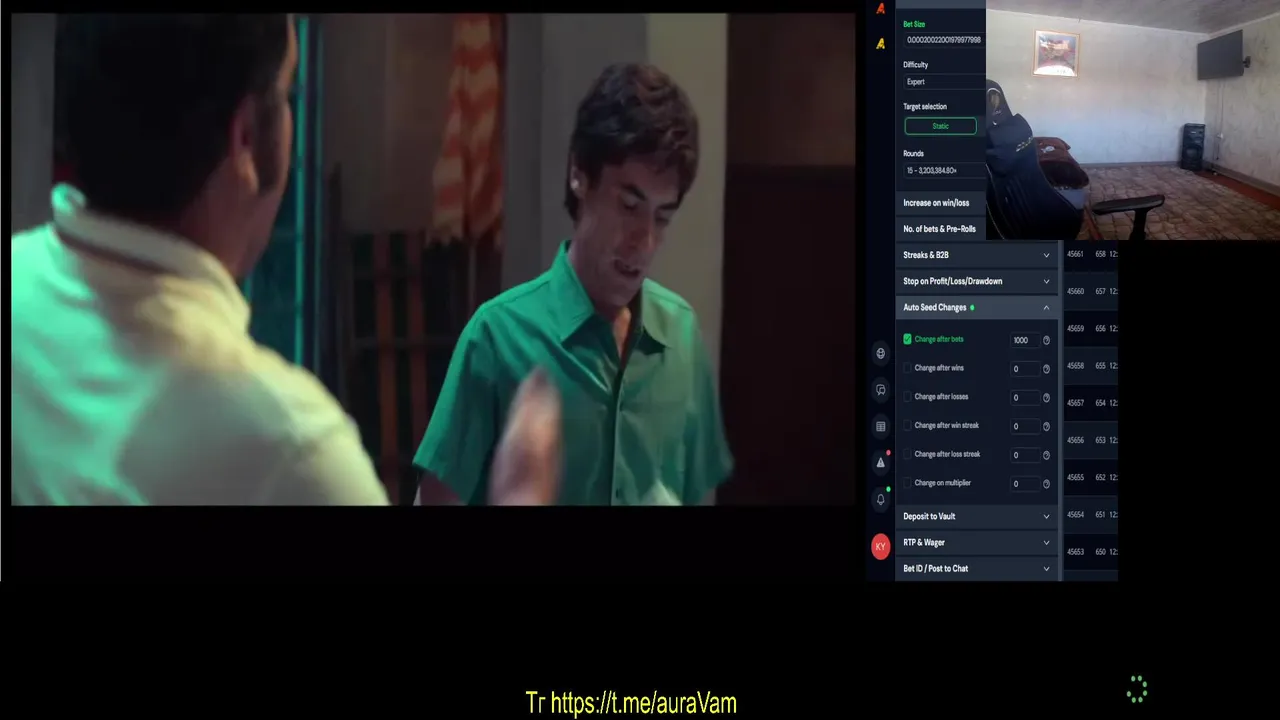Select the Static target selection button
Screen dimensions: 1280x720
click(940, 126)
